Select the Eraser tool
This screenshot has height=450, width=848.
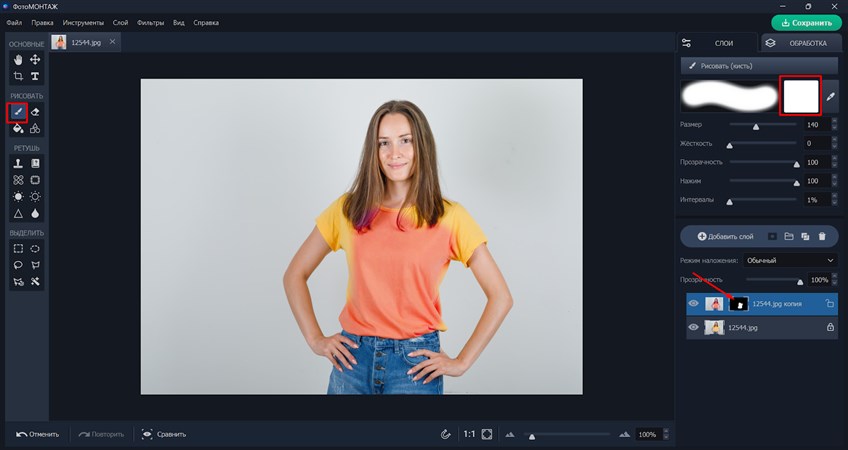coord(35,112)
